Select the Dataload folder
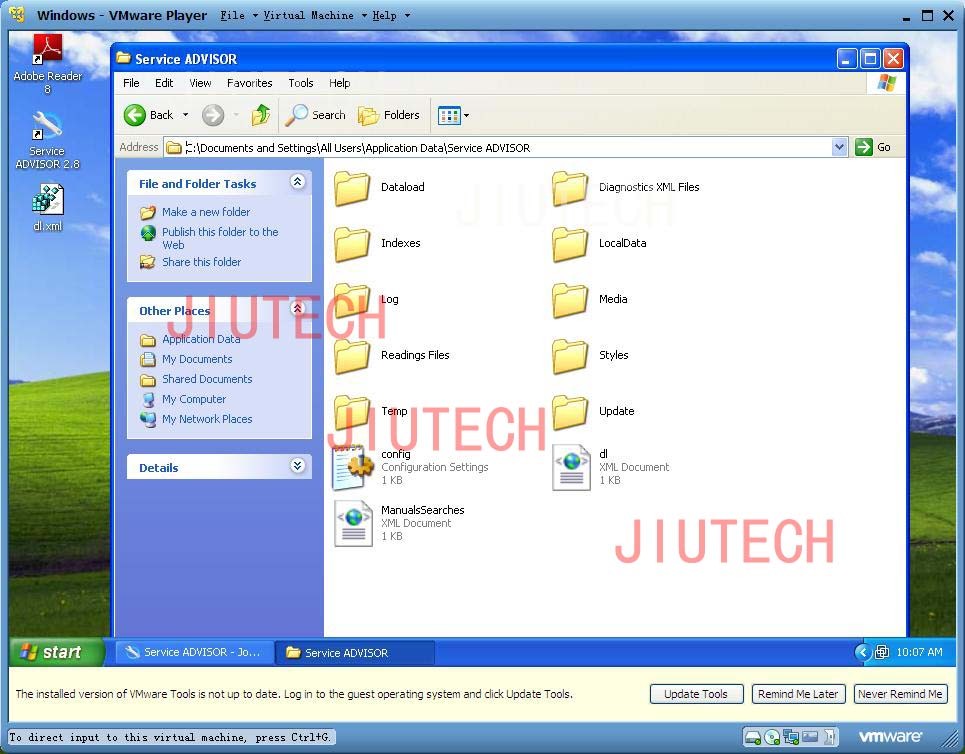 380,188
